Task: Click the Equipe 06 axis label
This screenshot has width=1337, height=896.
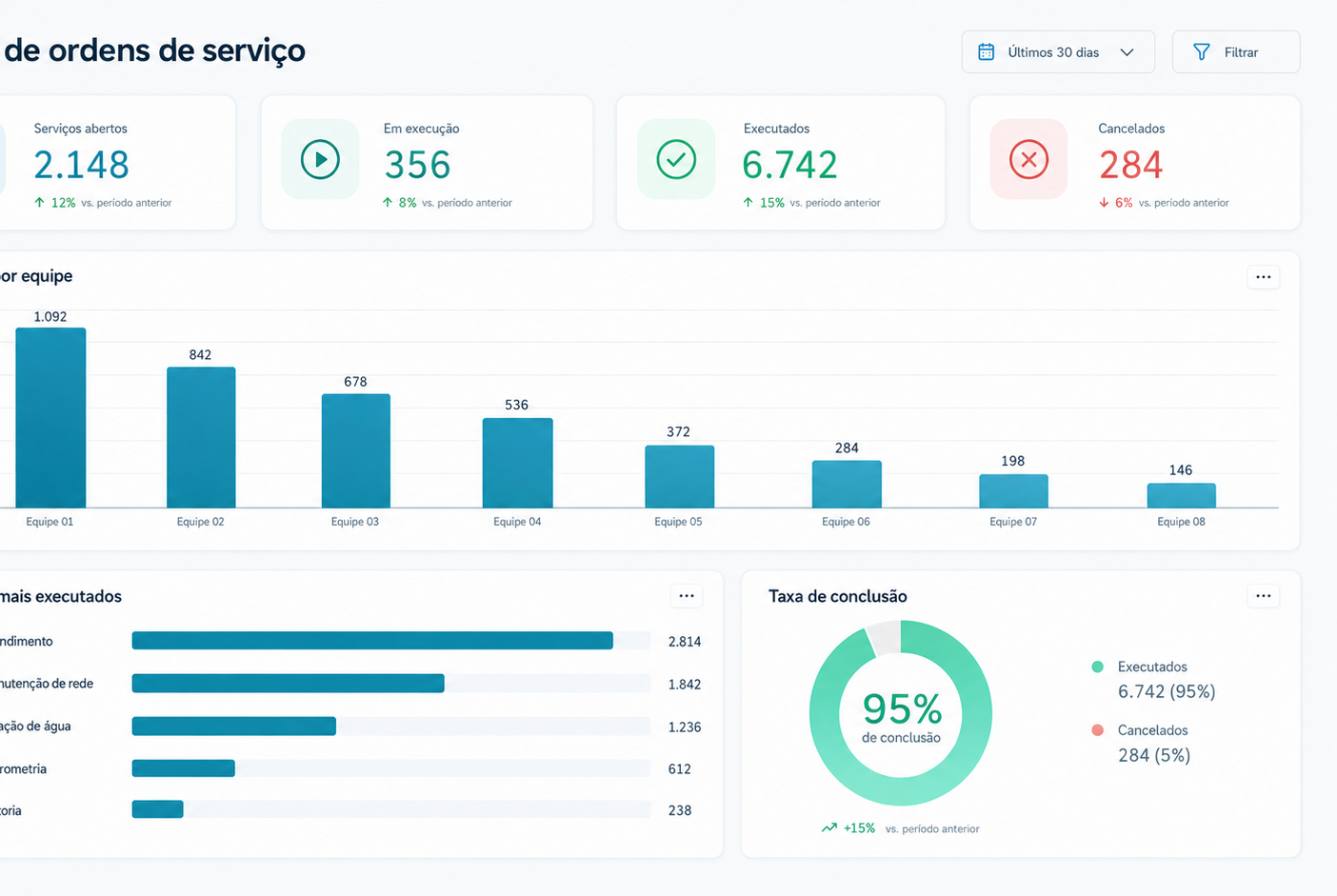Action: (846, 522)
